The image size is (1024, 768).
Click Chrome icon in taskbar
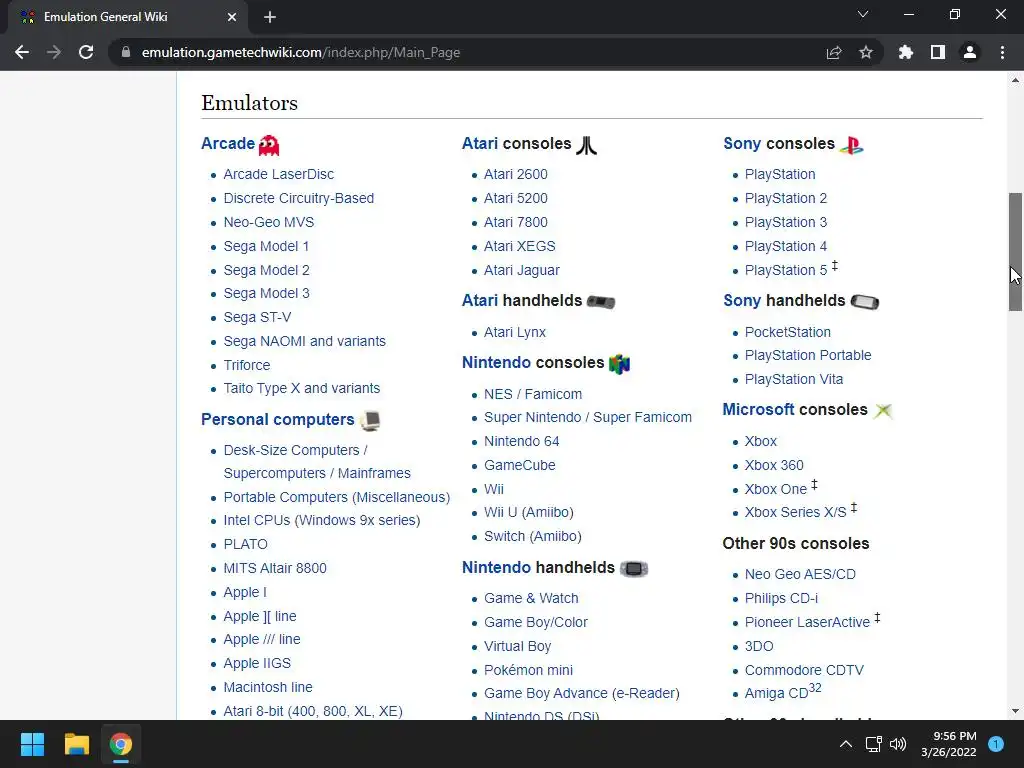tap(120, 744)
